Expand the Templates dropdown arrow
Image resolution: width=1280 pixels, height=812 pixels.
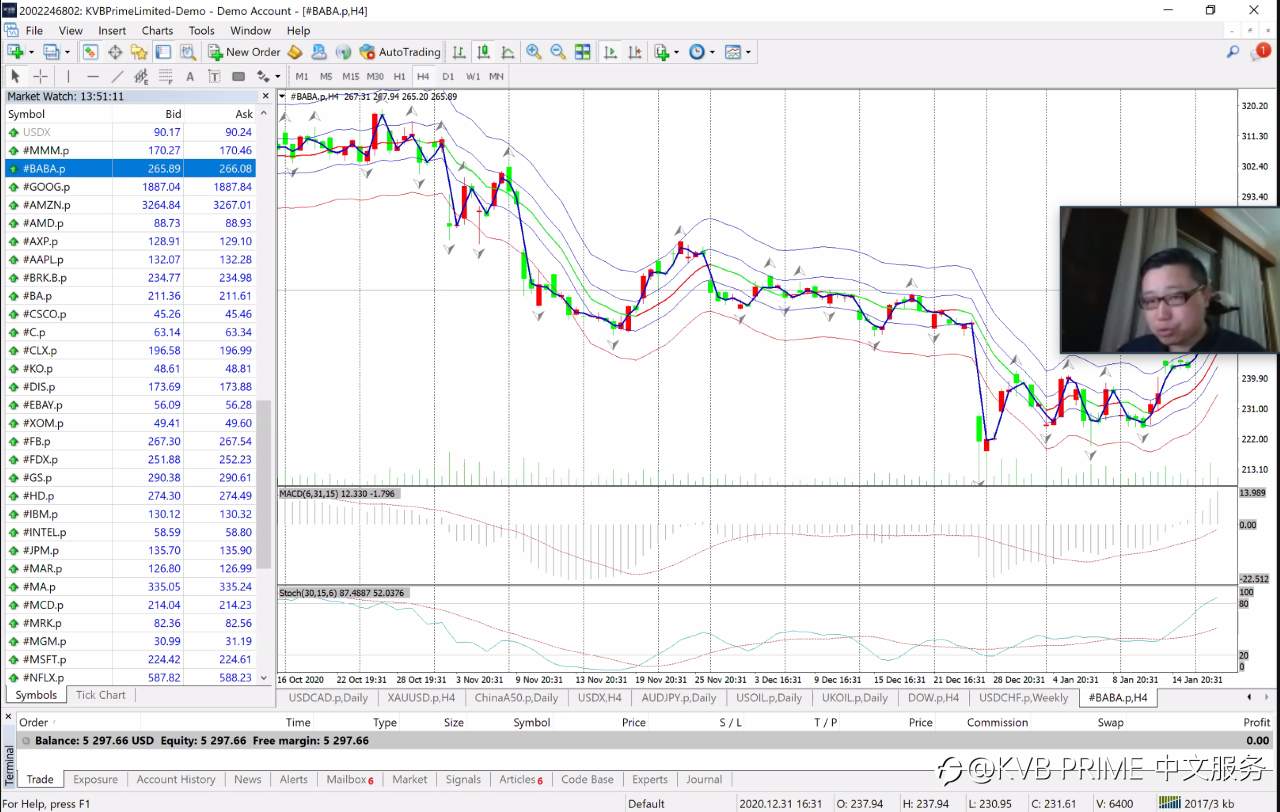(748, 51)
